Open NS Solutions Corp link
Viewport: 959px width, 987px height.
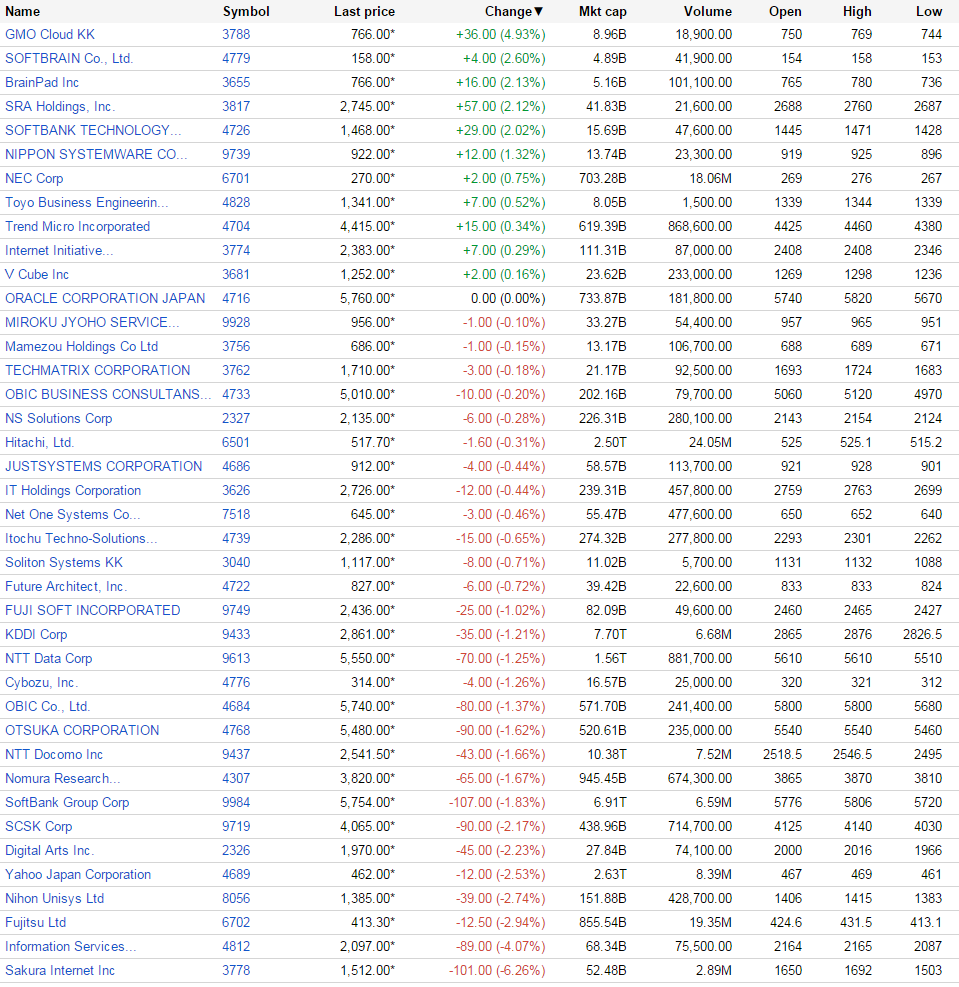pos(59,418)
